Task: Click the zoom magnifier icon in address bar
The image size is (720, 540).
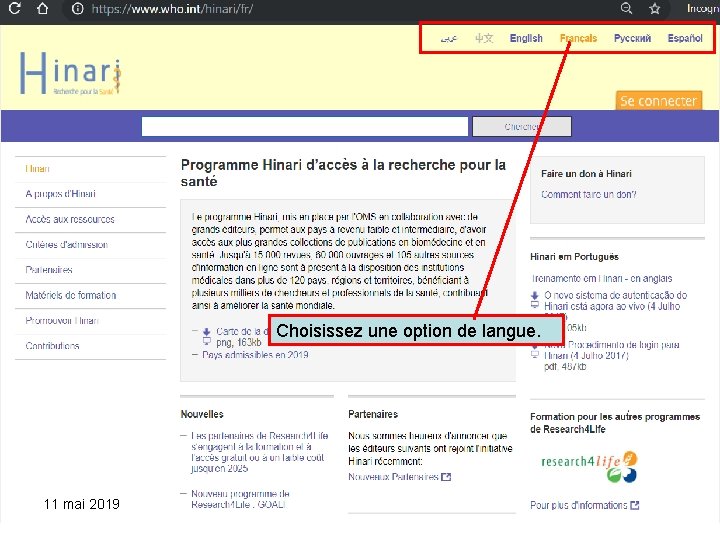Action: [626, 8]
